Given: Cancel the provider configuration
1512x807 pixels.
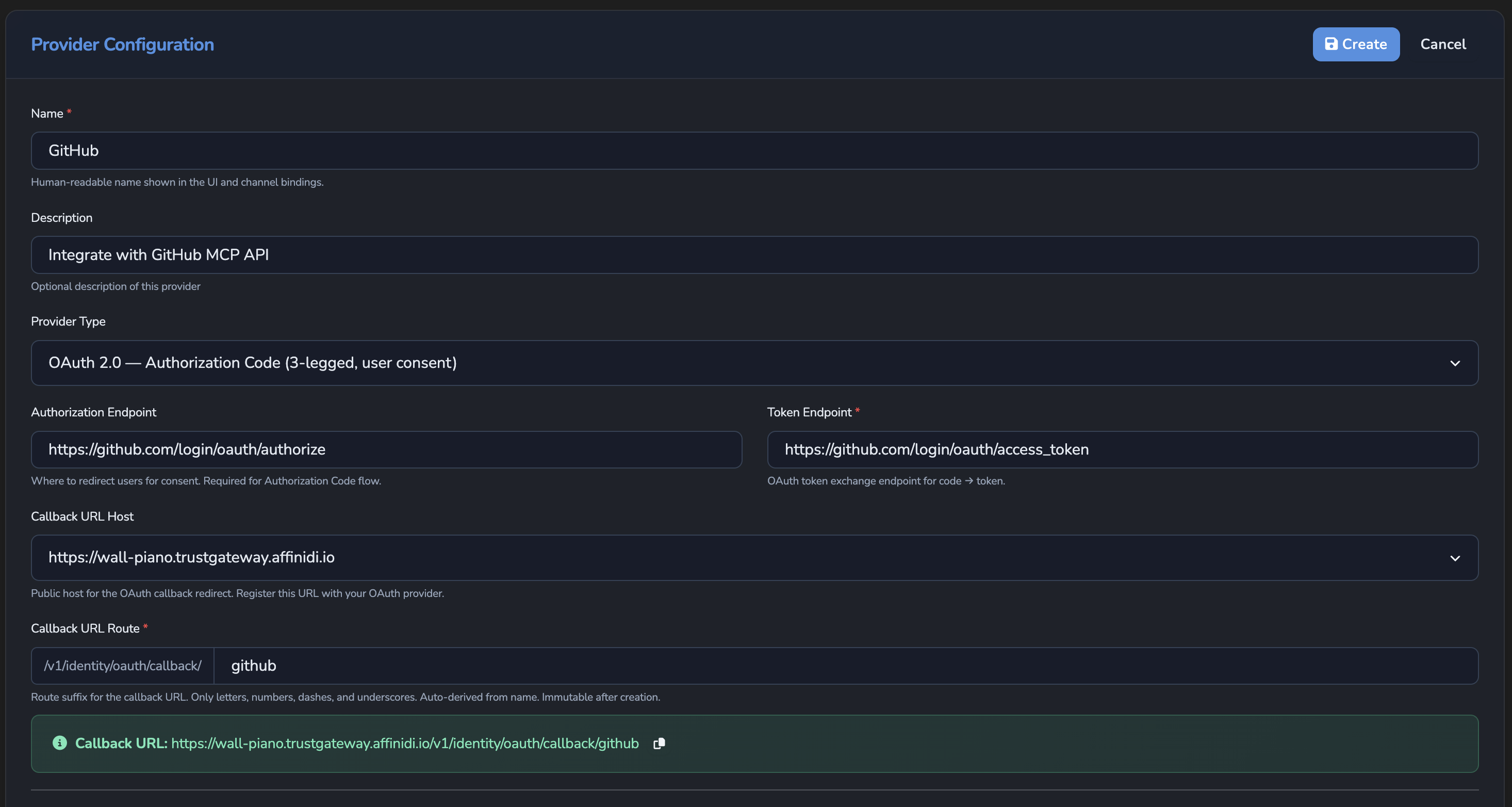Looking at the screenshot, I should pyautogui.click(x=1443, y=44).
